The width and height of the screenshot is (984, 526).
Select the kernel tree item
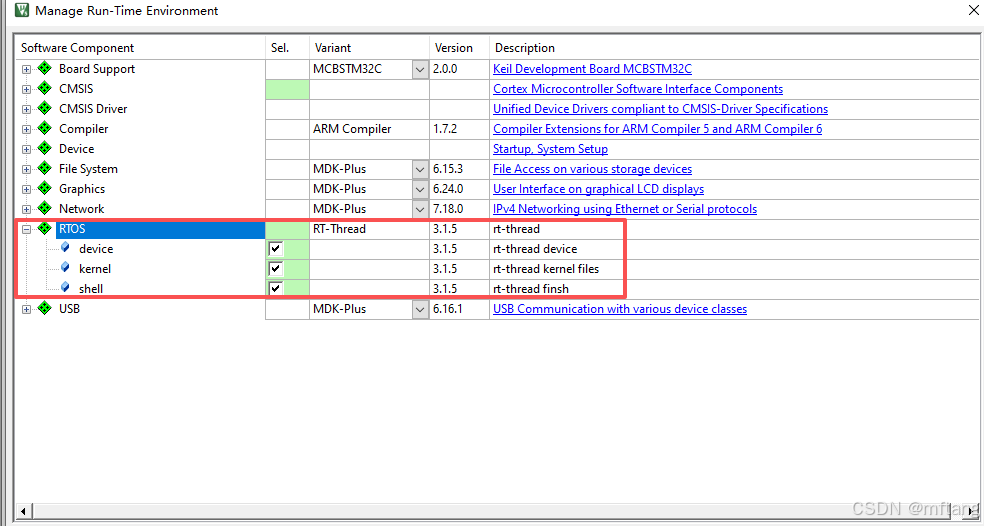95,269
